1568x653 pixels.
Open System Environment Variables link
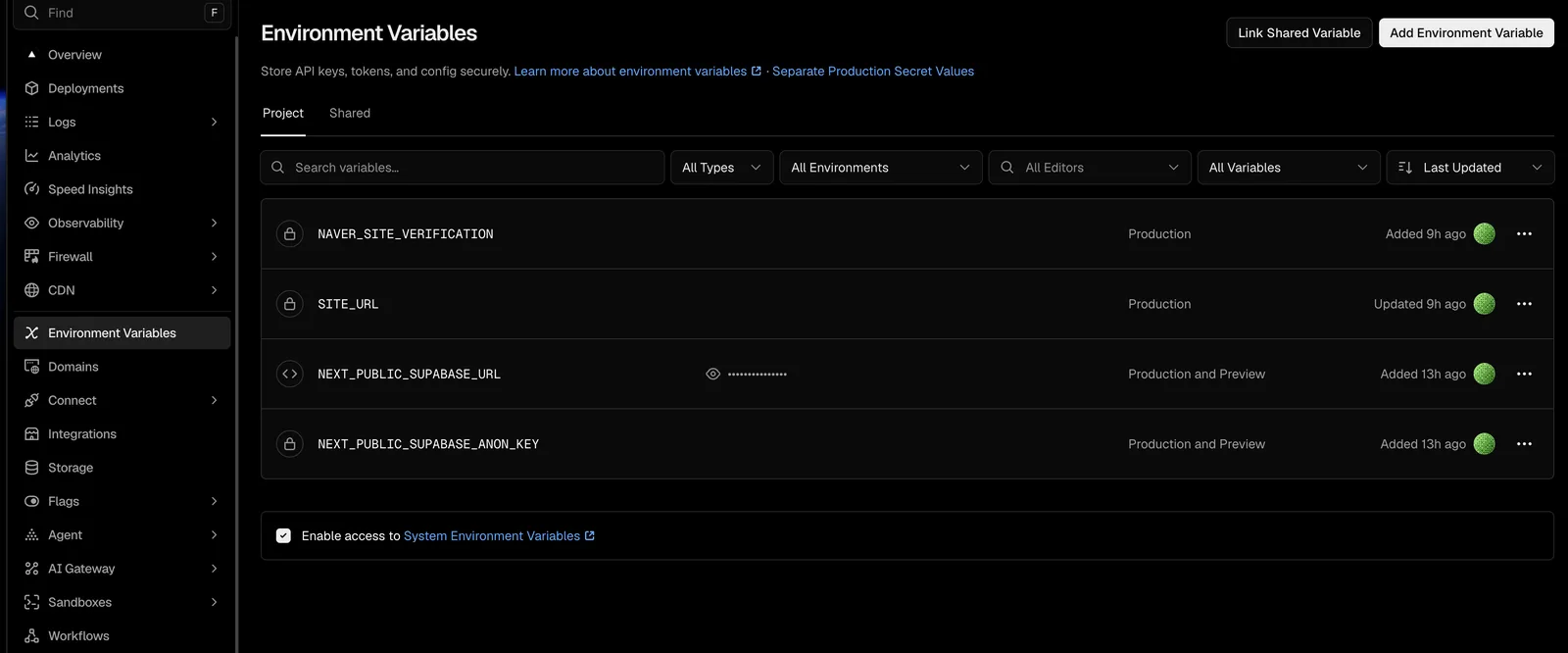pyautogui.click(x=500, y=536)
